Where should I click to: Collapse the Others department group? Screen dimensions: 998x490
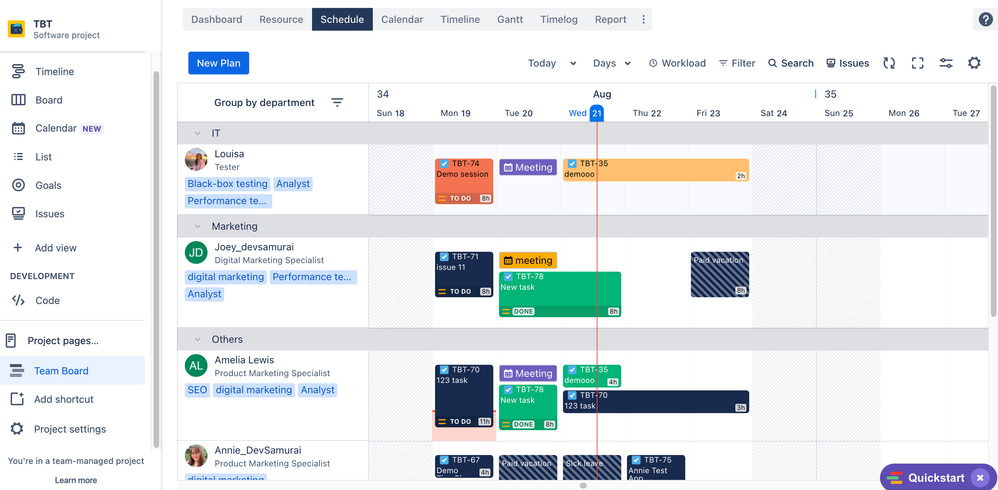coord(197,339)
